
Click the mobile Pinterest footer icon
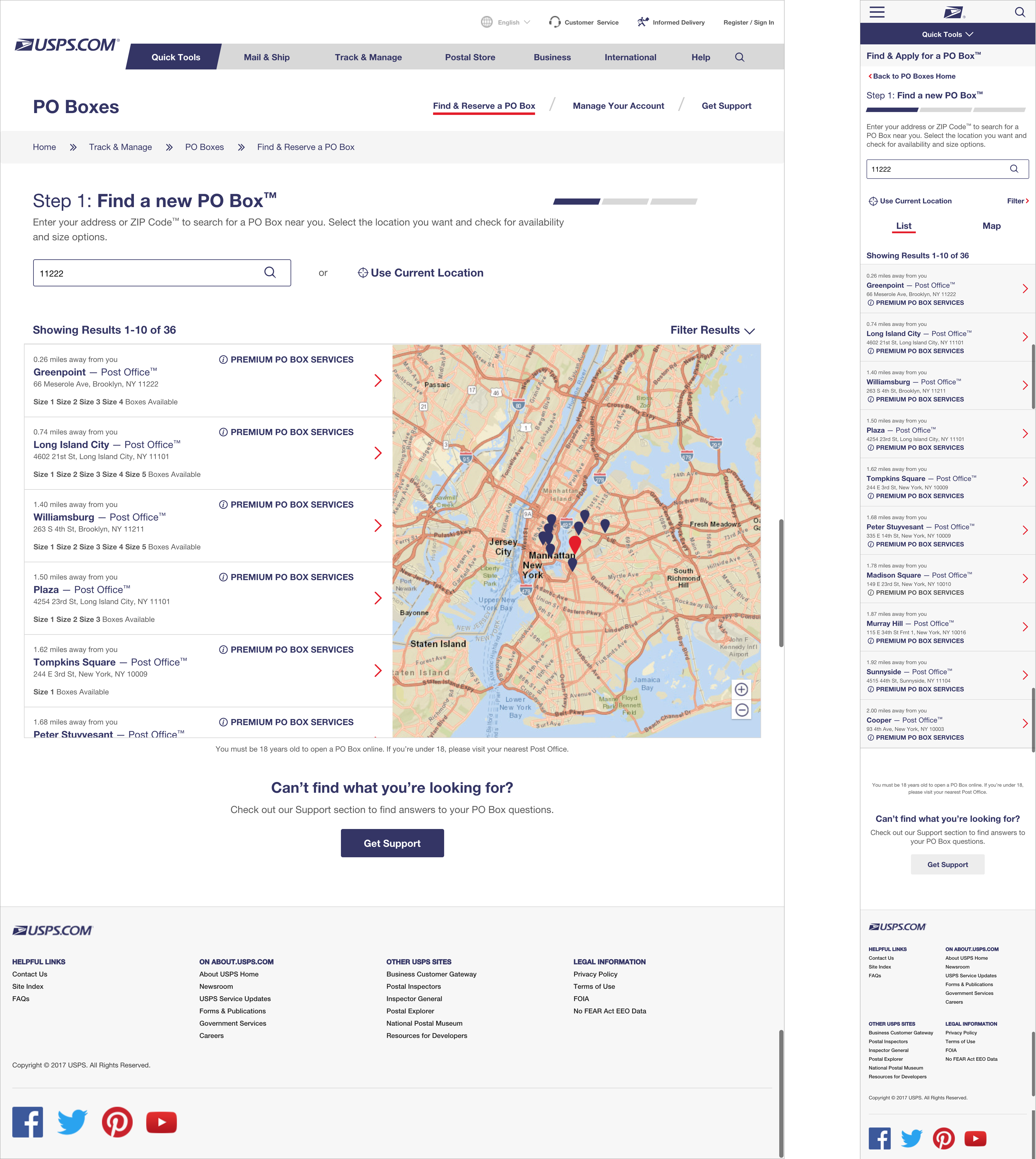(944, 1138)
